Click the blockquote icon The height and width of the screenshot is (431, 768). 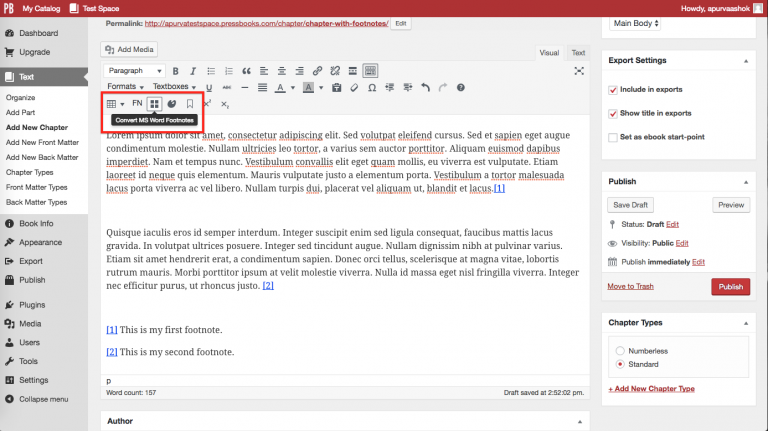tap(245, 71)
